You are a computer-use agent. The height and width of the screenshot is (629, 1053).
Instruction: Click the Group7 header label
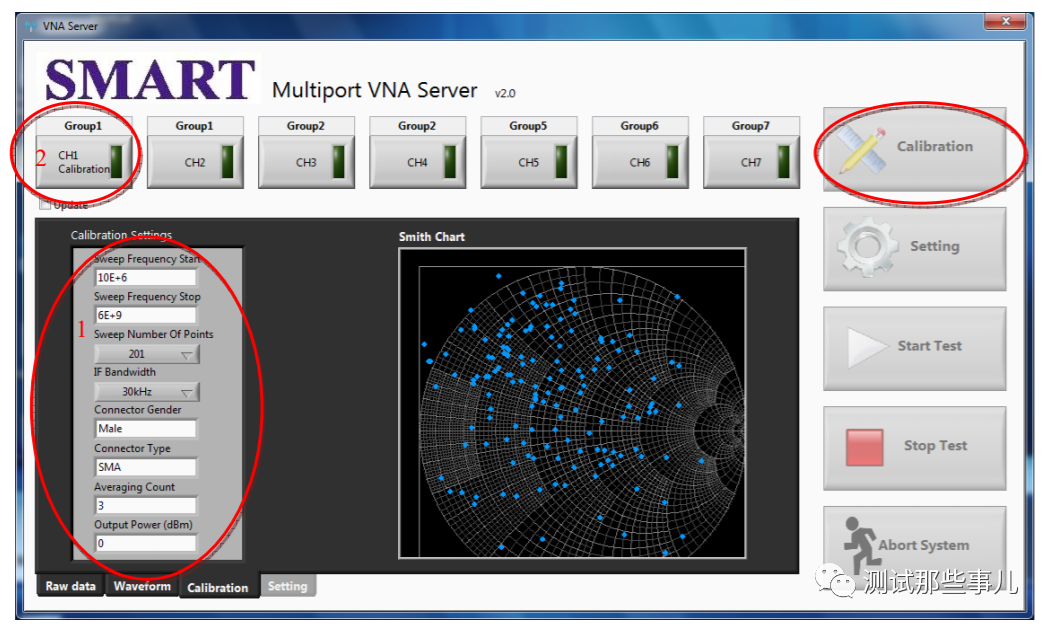[751, 126]
